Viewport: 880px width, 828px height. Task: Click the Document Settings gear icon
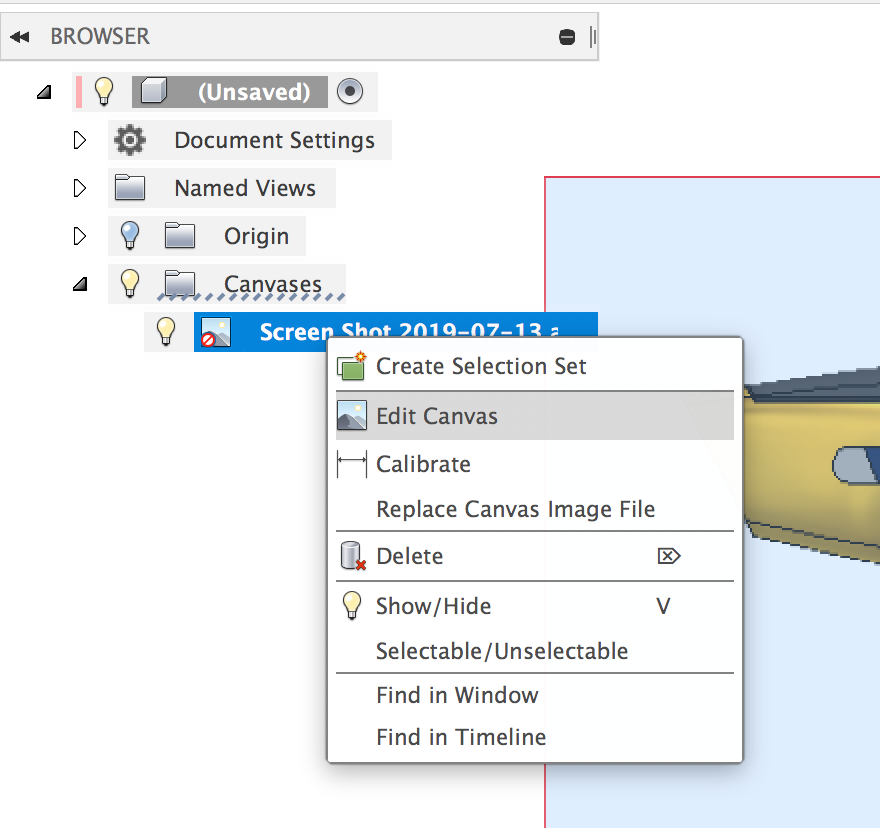coord(130,140)
